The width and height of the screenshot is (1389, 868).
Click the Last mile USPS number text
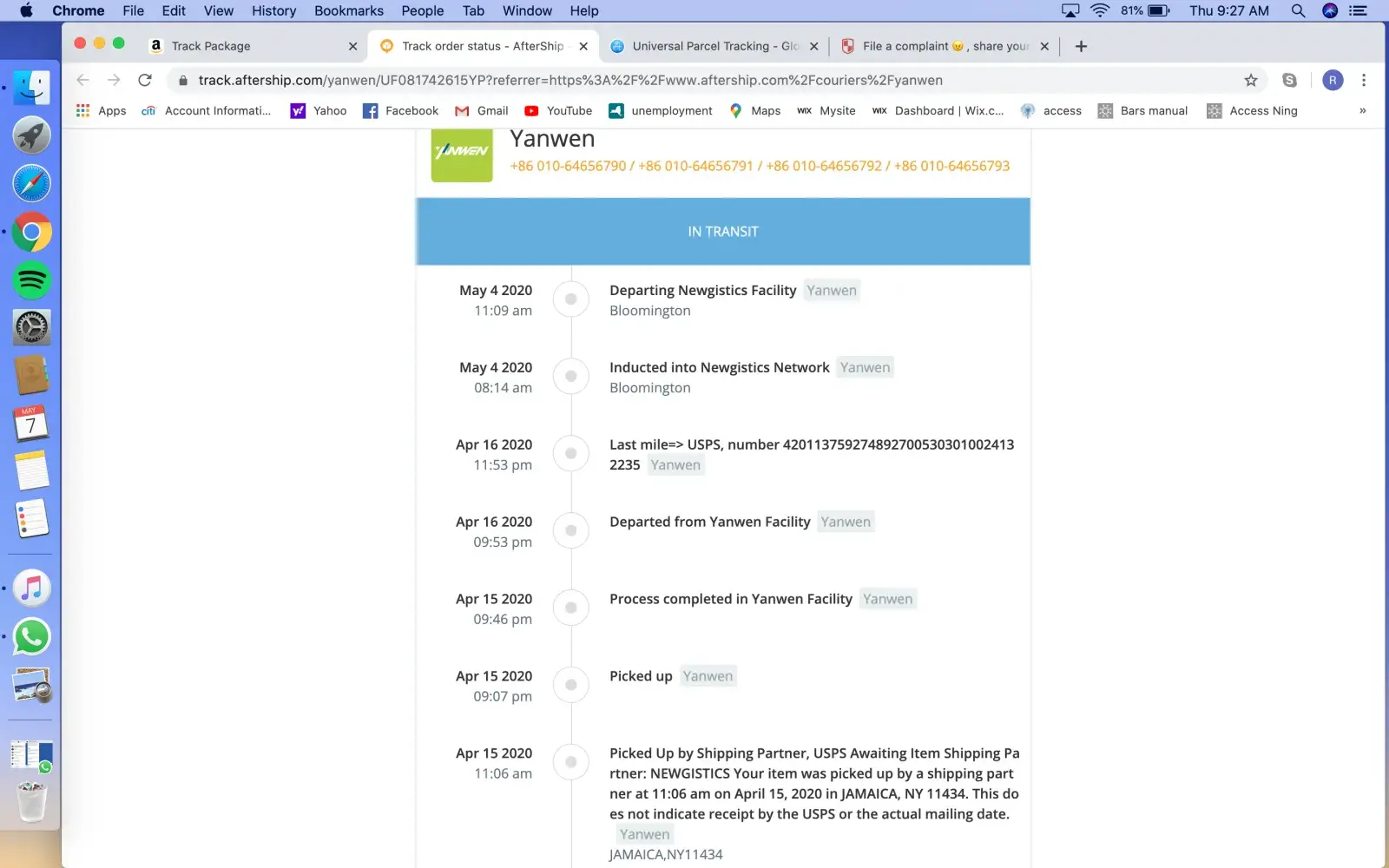coord(812,455)
